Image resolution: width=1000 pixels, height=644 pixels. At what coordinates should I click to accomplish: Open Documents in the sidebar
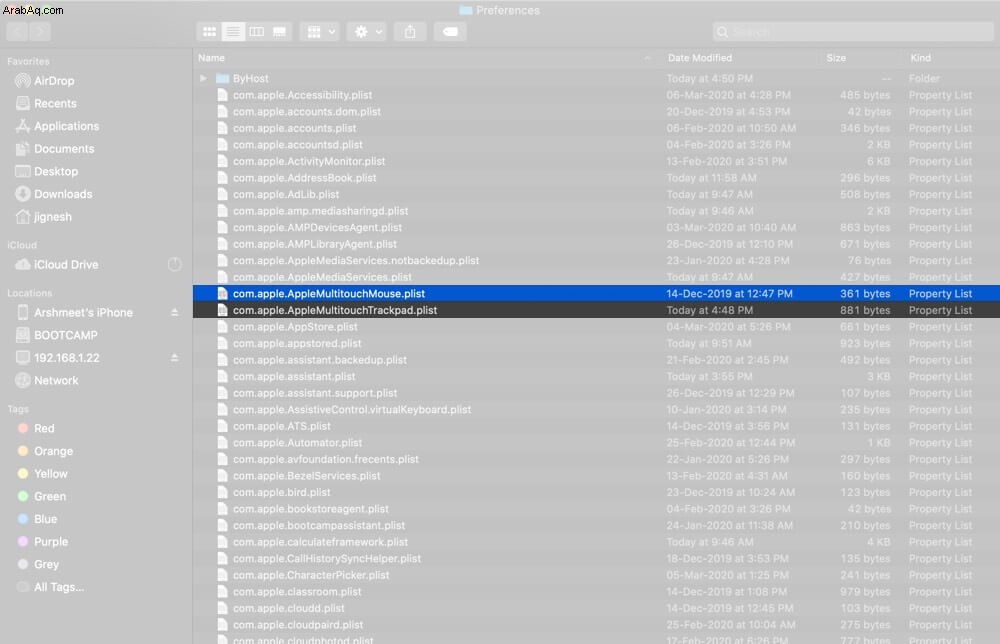pos(54,149)
